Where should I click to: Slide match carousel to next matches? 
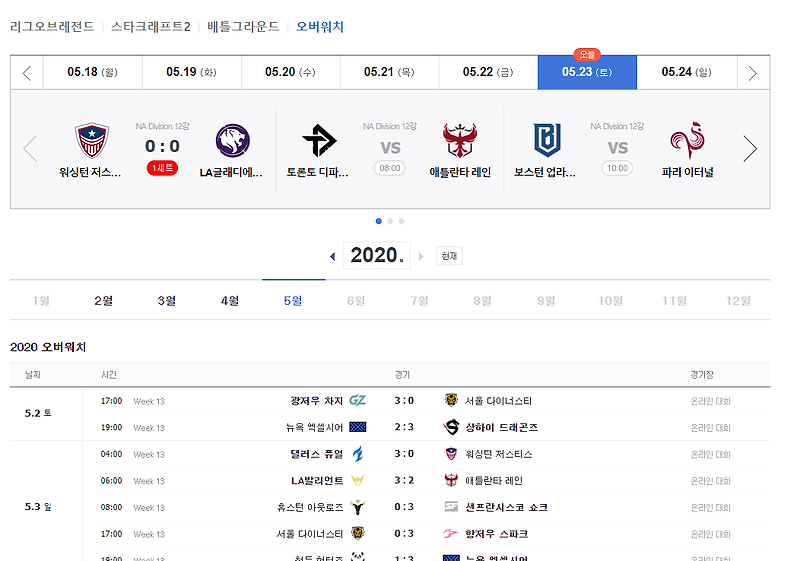750,148
